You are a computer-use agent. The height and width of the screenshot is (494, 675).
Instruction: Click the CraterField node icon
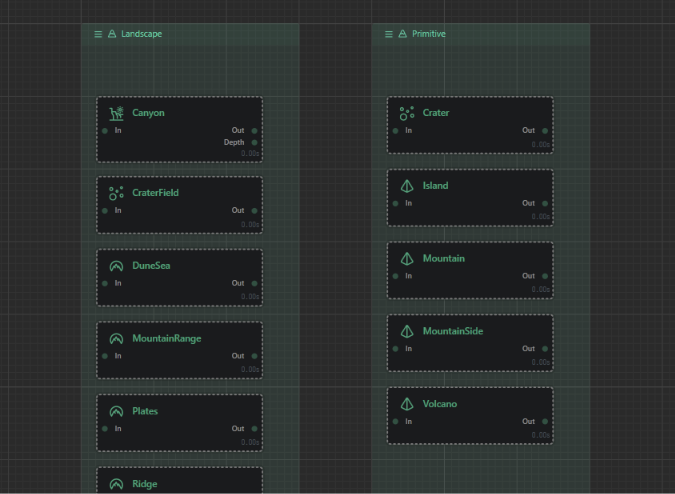116,193
